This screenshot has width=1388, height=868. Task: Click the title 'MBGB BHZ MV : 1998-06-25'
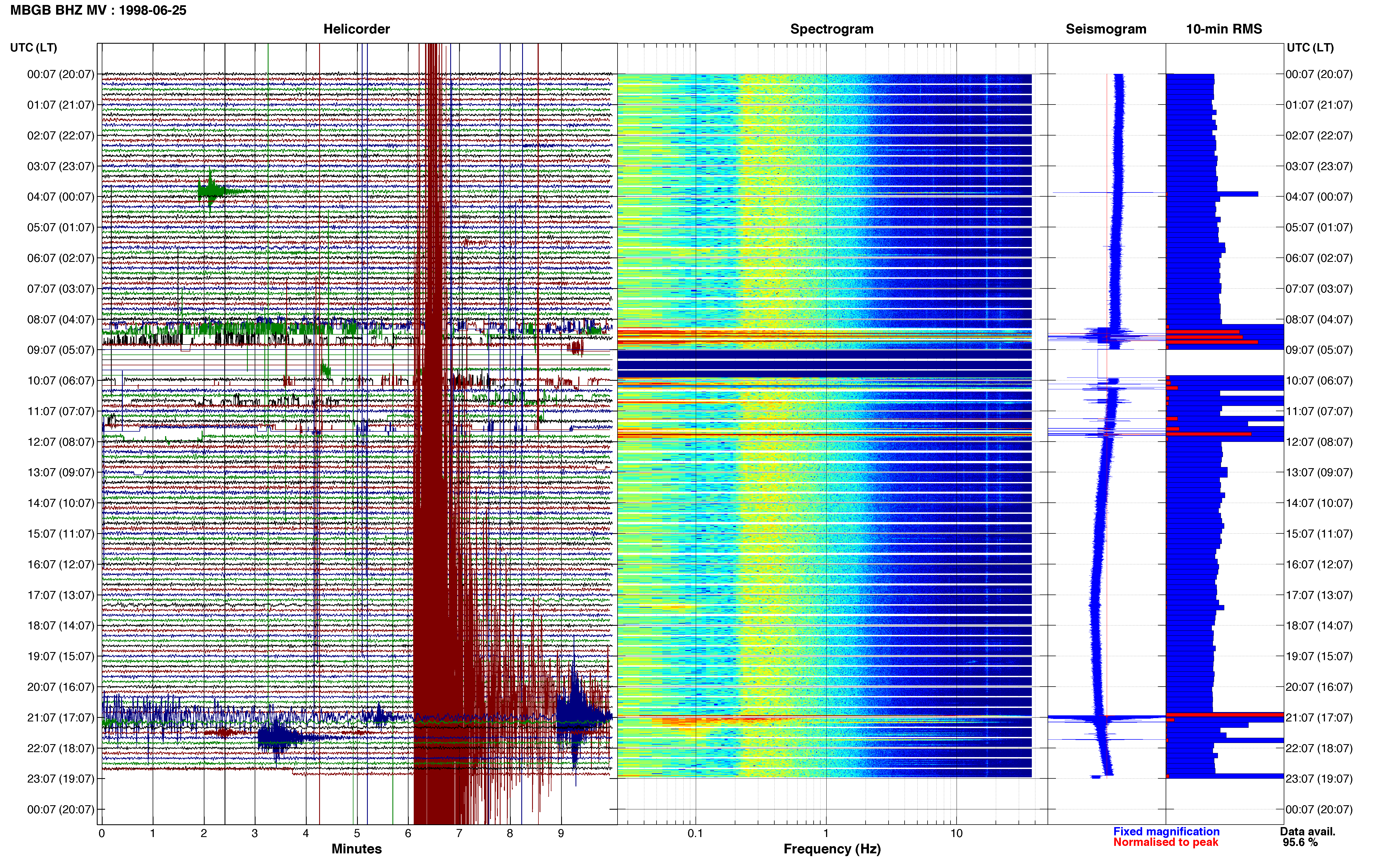point(98,10)
